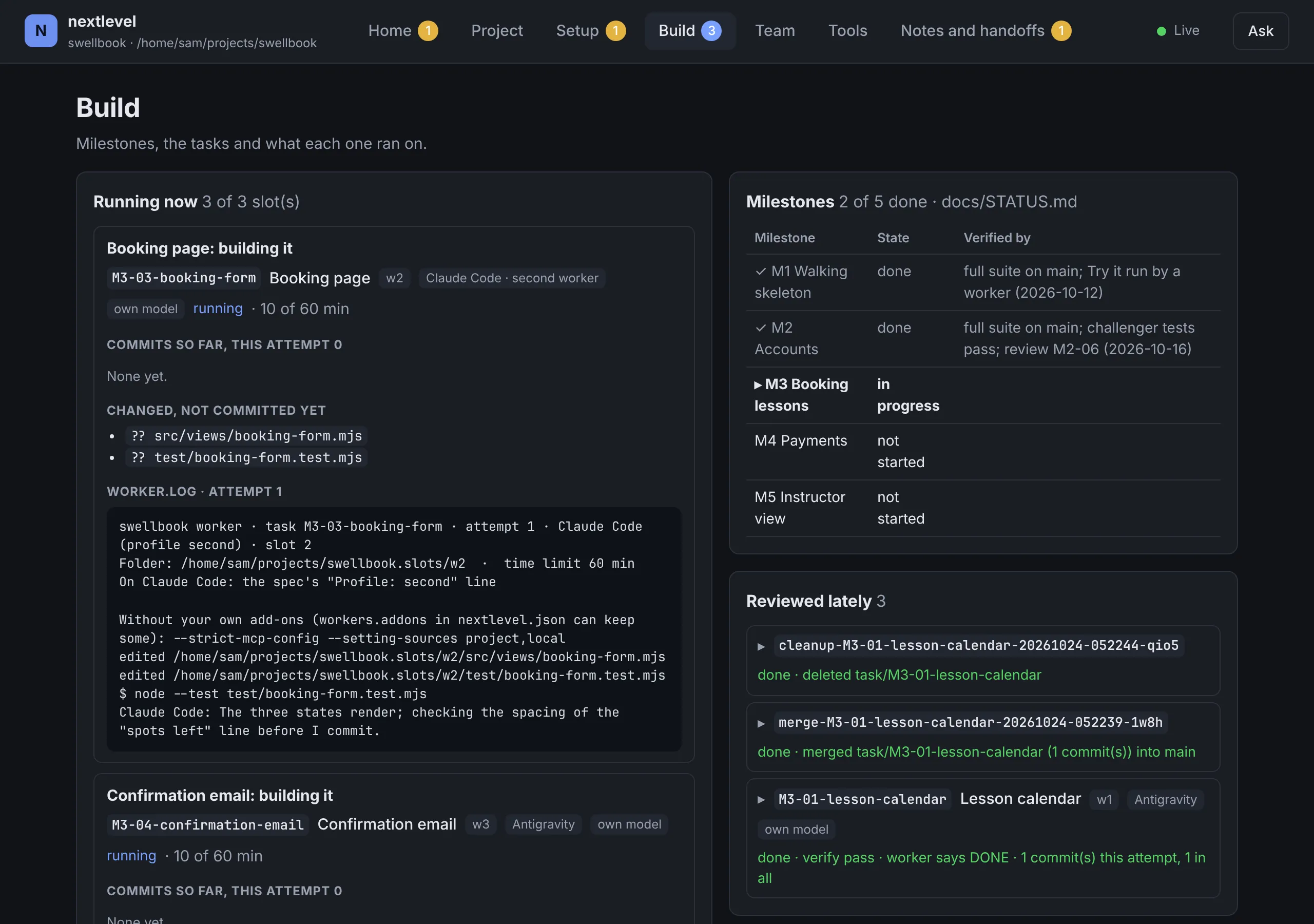This screenshot has width=1314, height=924.
Task: Click running status of Booking page
Action: click(x=218, y=309)
